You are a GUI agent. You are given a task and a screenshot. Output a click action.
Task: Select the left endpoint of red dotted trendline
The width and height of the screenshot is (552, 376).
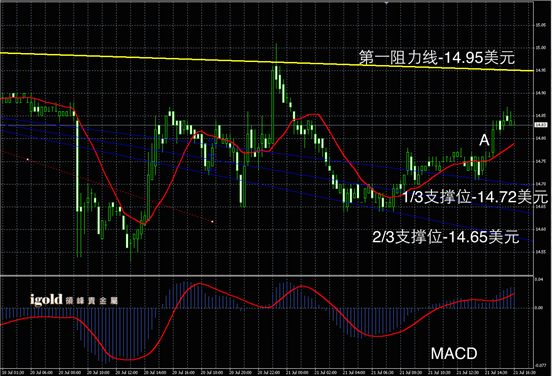point(28,159)
